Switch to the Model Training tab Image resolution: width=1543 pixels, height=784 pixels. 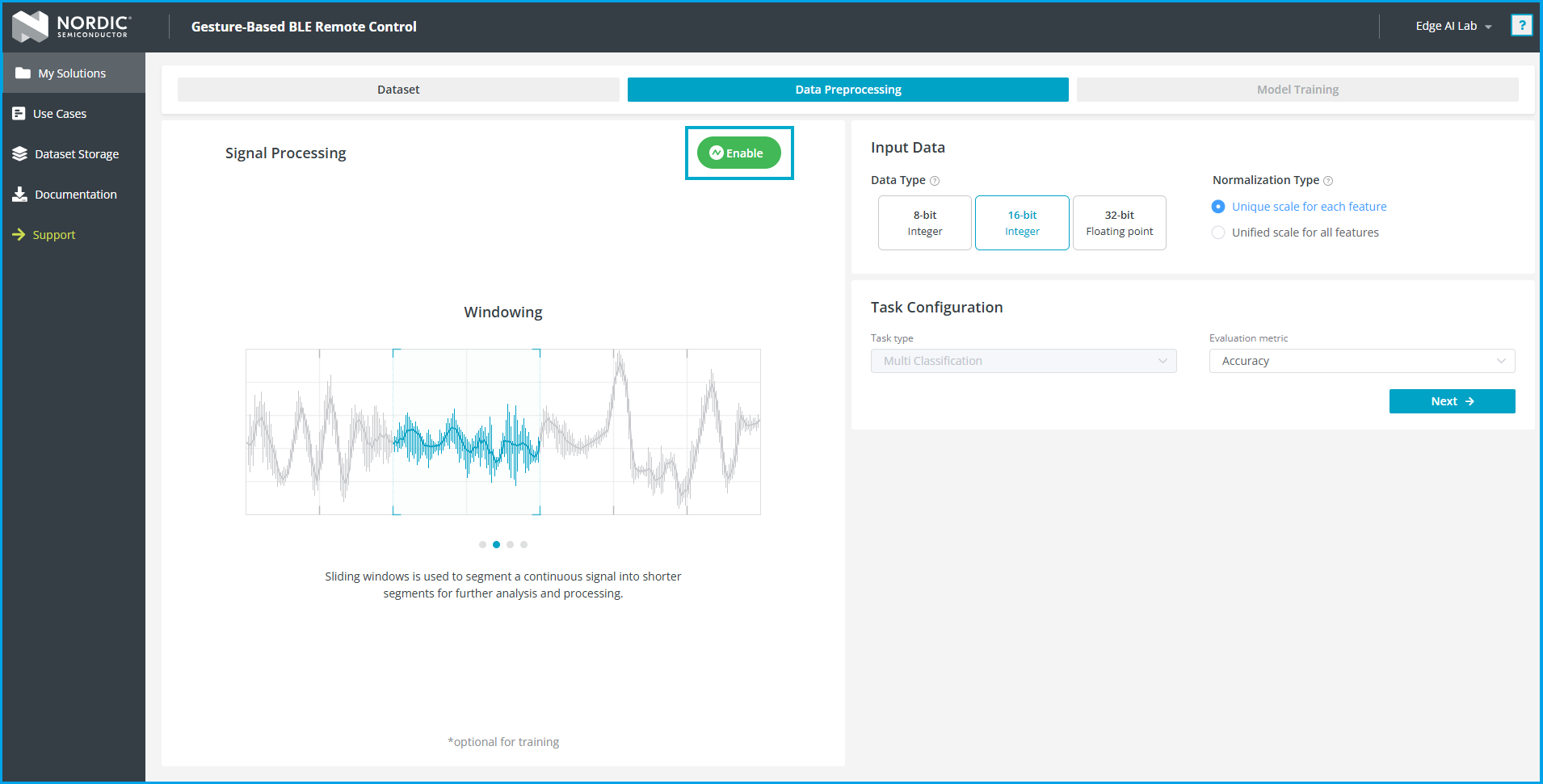(1297, 90)
